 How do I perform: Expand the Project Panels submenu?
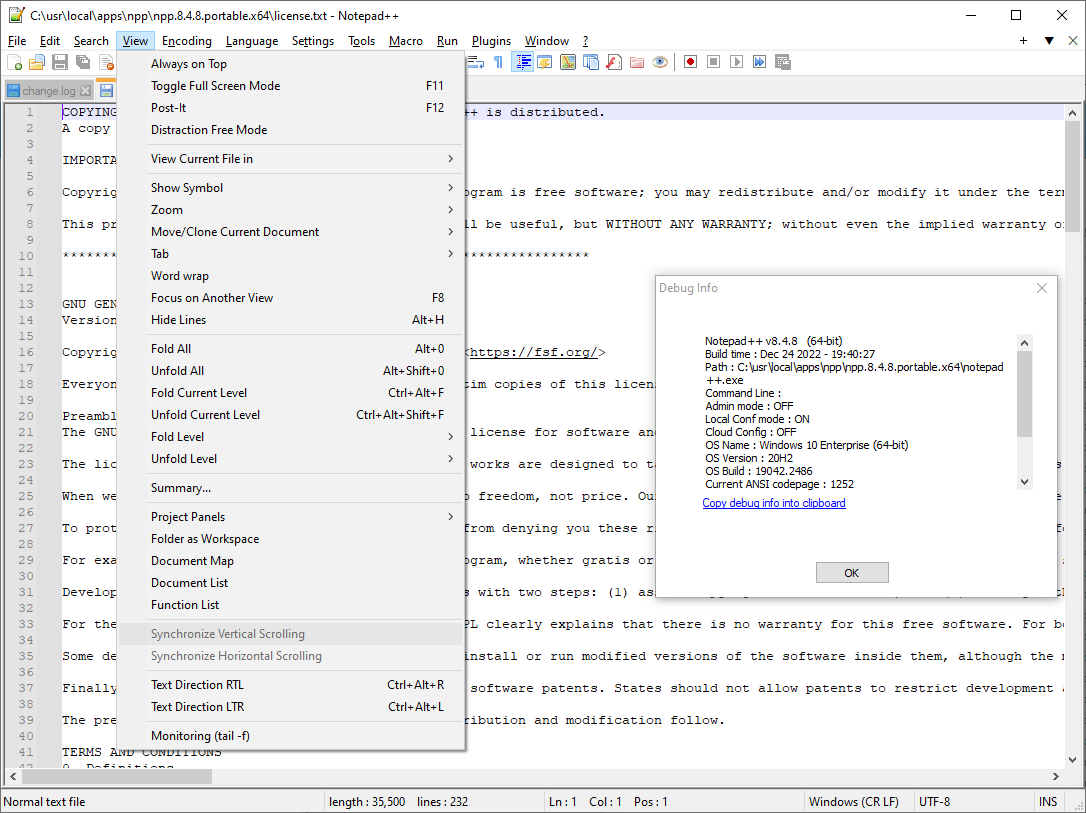(x=291, y=517)
